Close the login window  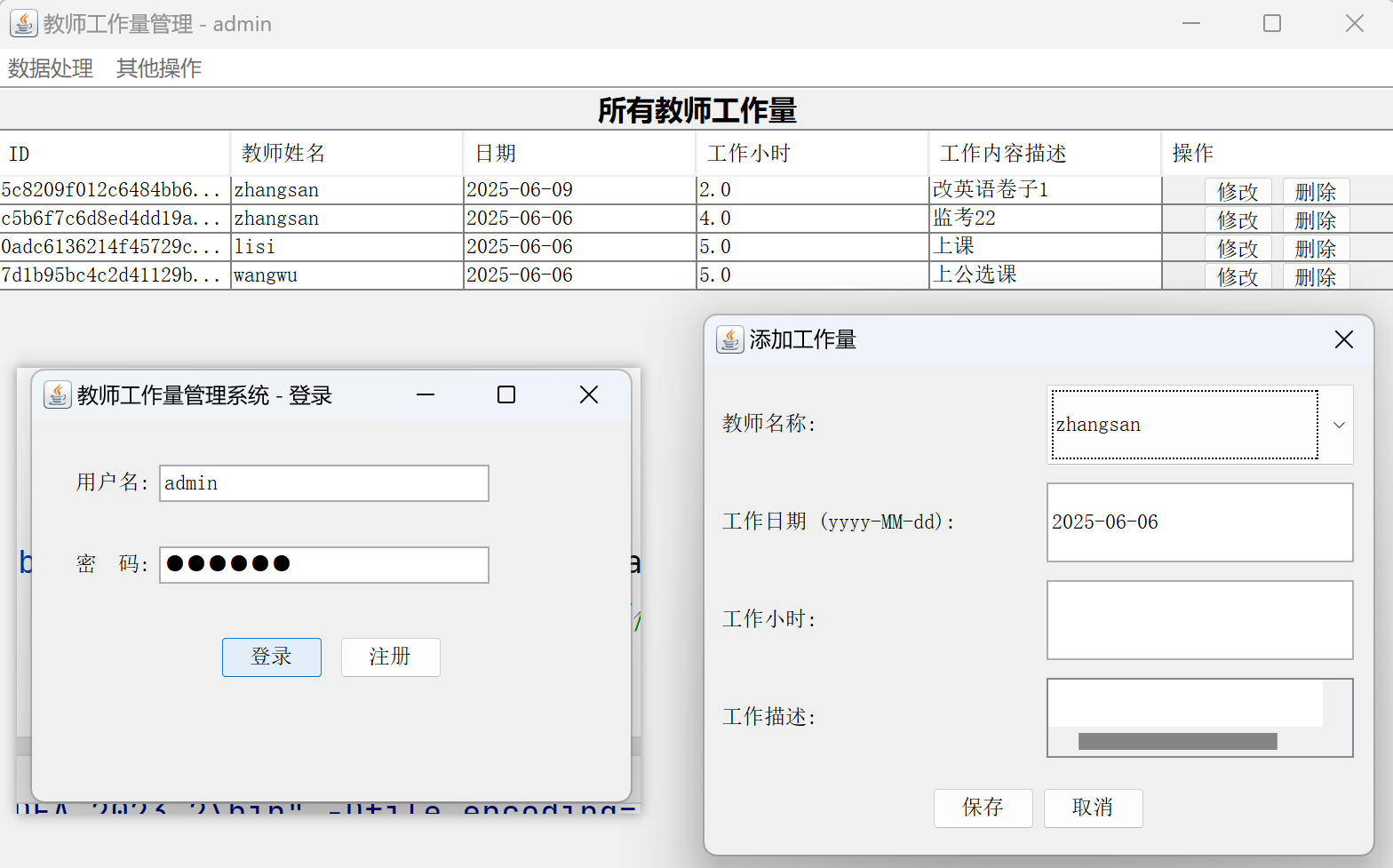tap(589, 394)
